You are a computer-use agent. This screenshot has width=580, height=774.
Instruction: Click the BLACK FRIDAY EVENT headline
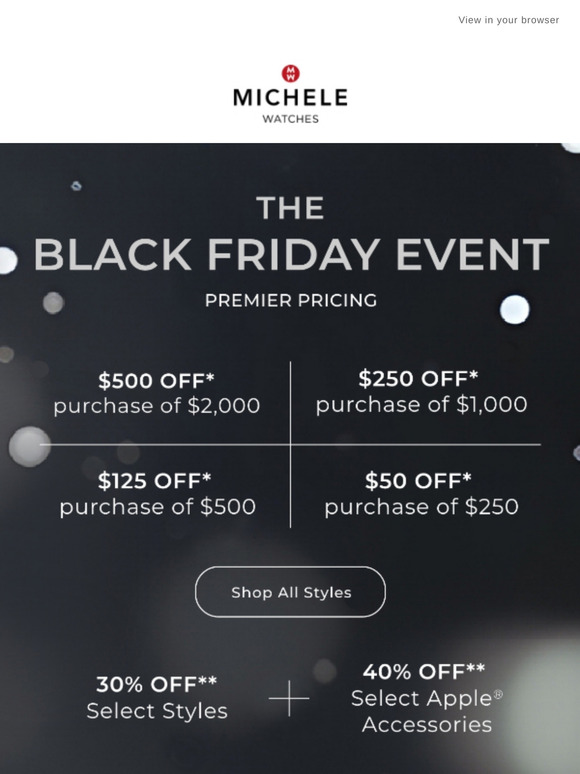point(291,255)
